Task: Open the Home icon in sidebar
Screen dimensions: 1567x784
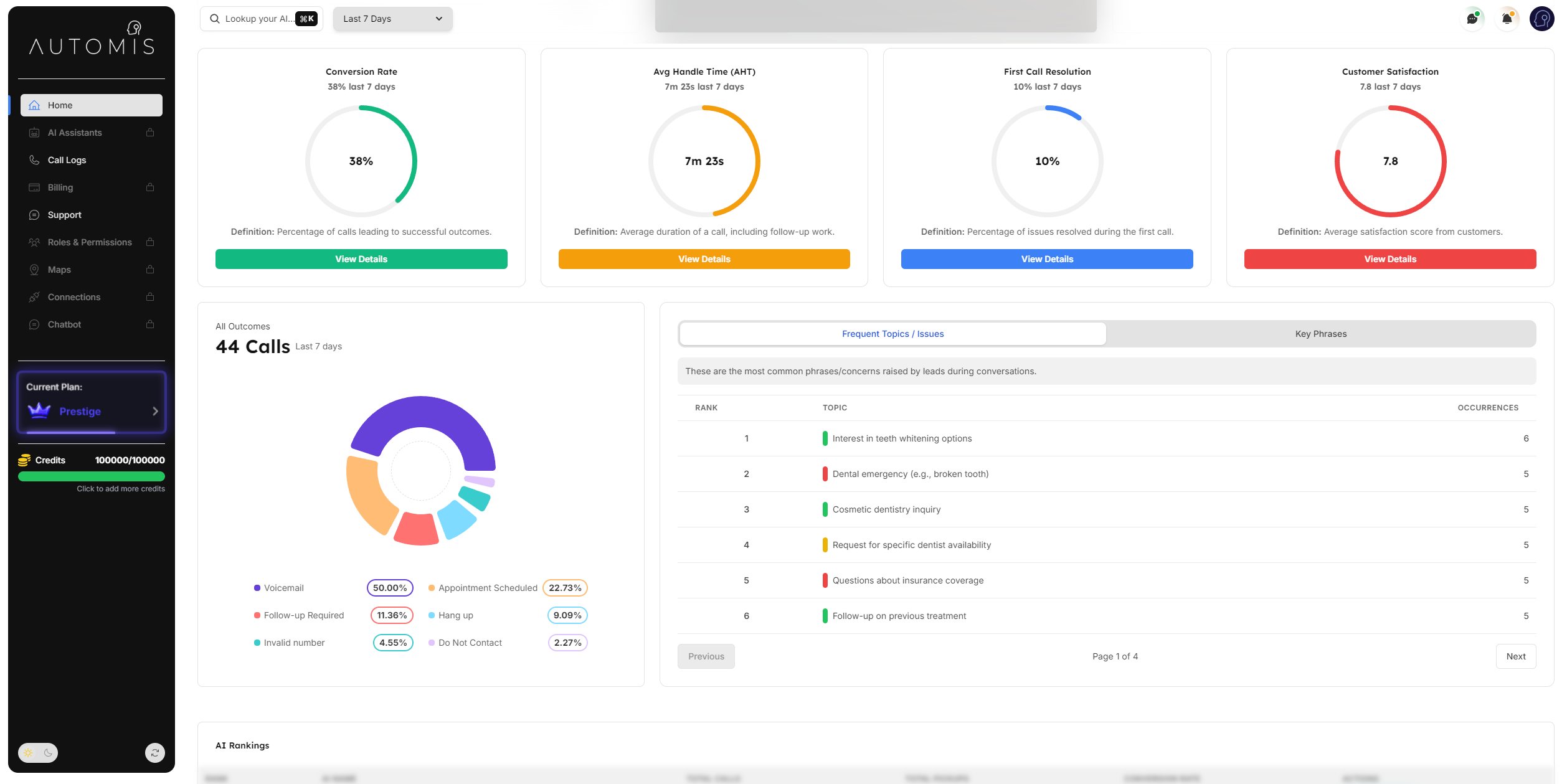Action: point(34,105)
